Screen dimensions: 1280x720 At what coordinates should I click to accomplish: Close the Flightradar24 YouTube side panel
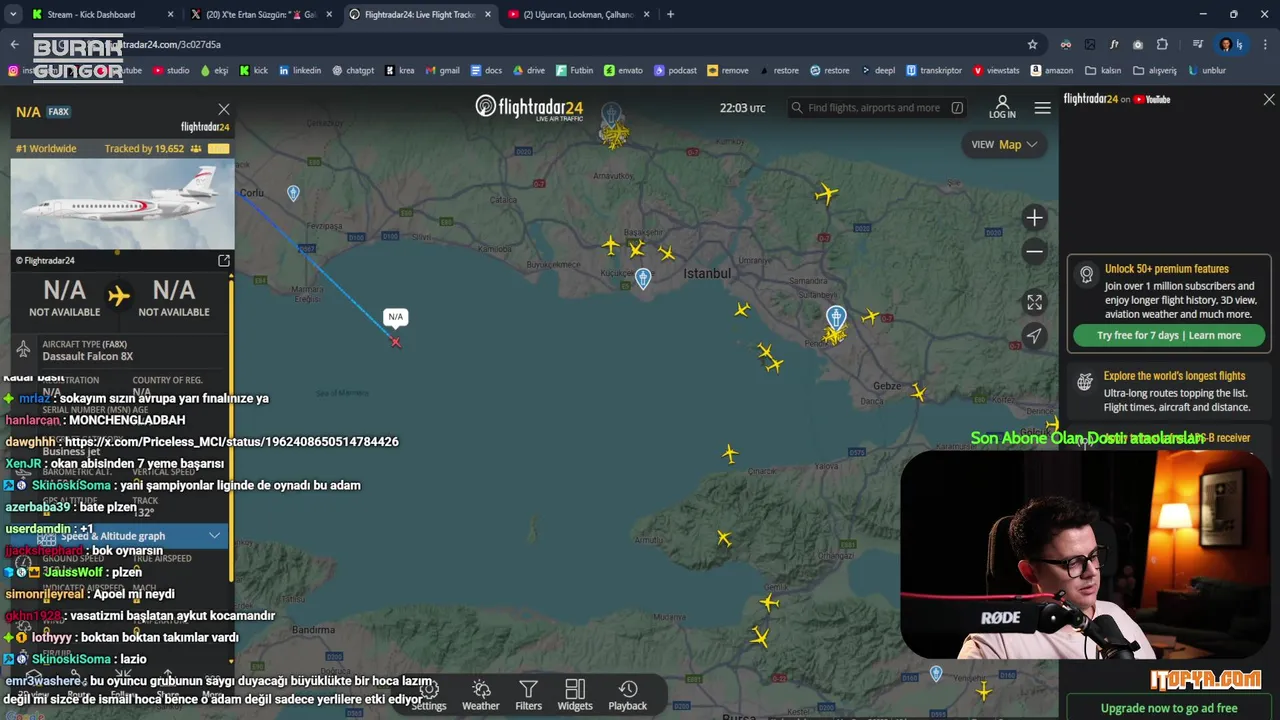point(1269,99)
